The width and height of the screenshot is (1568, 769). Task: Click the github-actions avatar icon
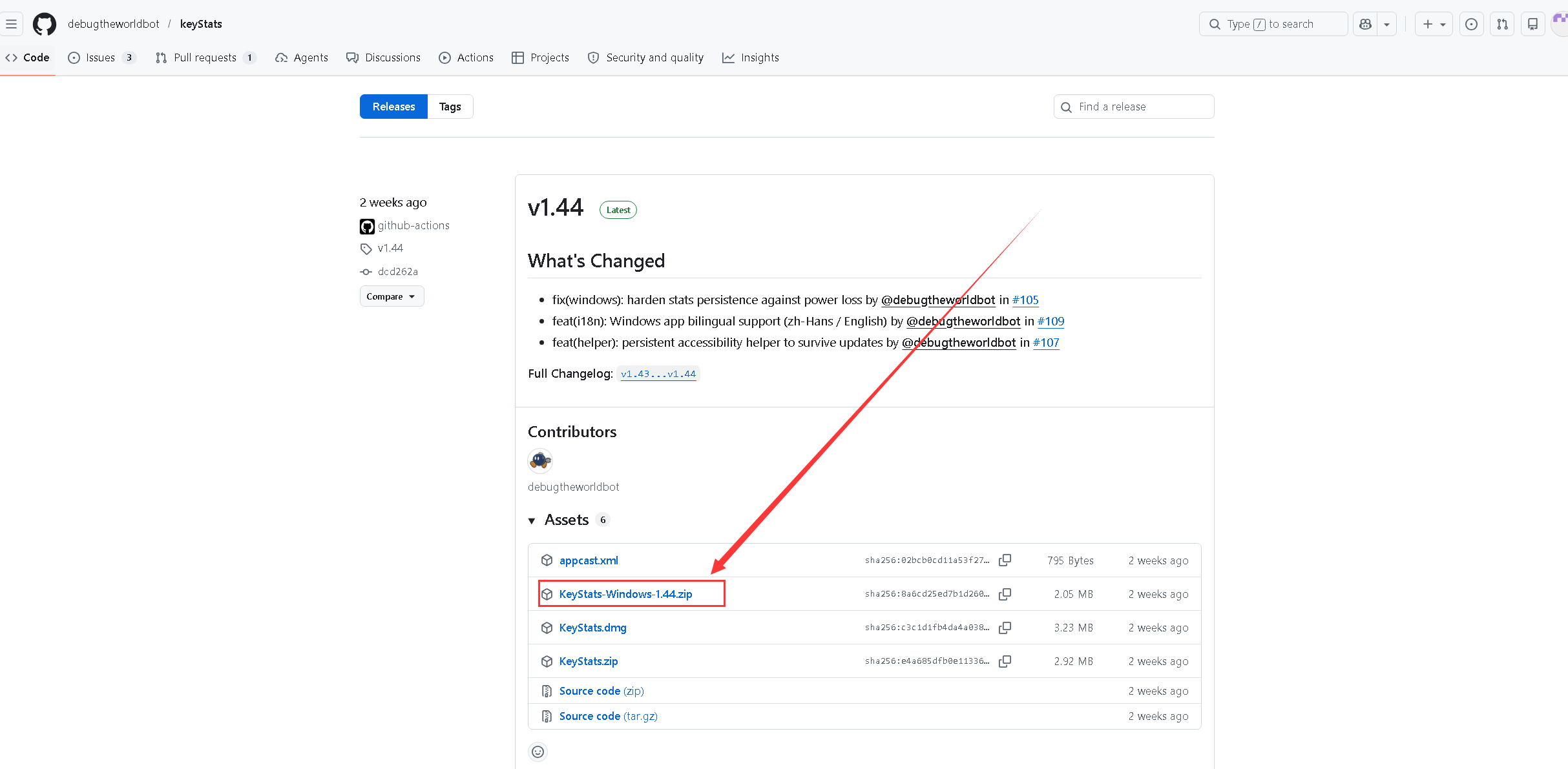(367, 226)
